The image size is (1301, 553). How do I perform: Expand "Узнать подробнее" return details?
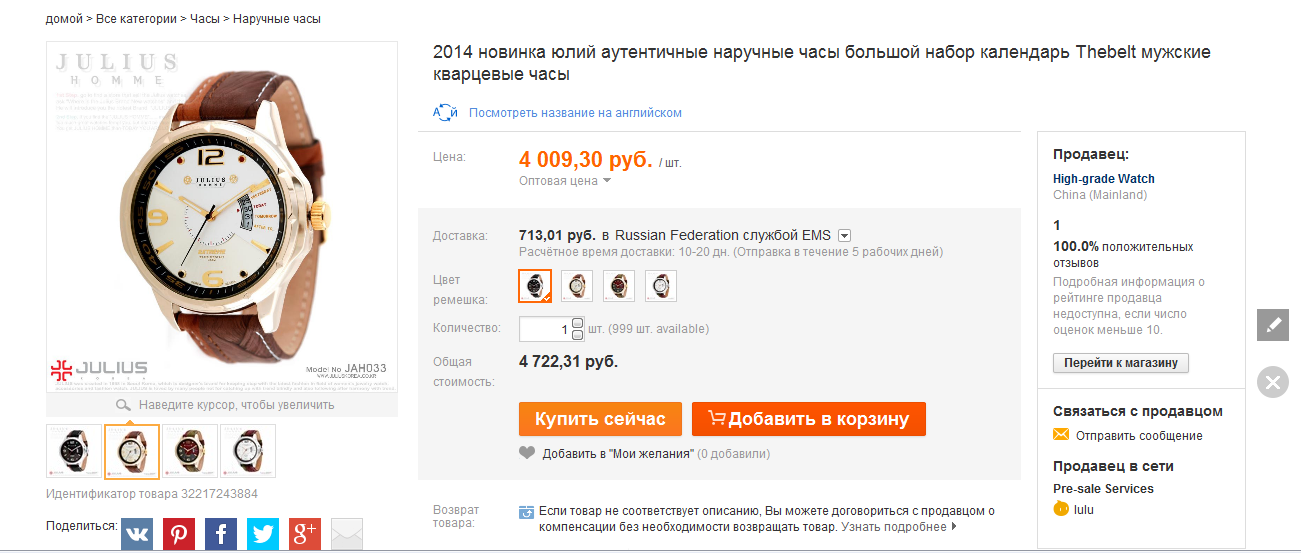click(898, 527)
